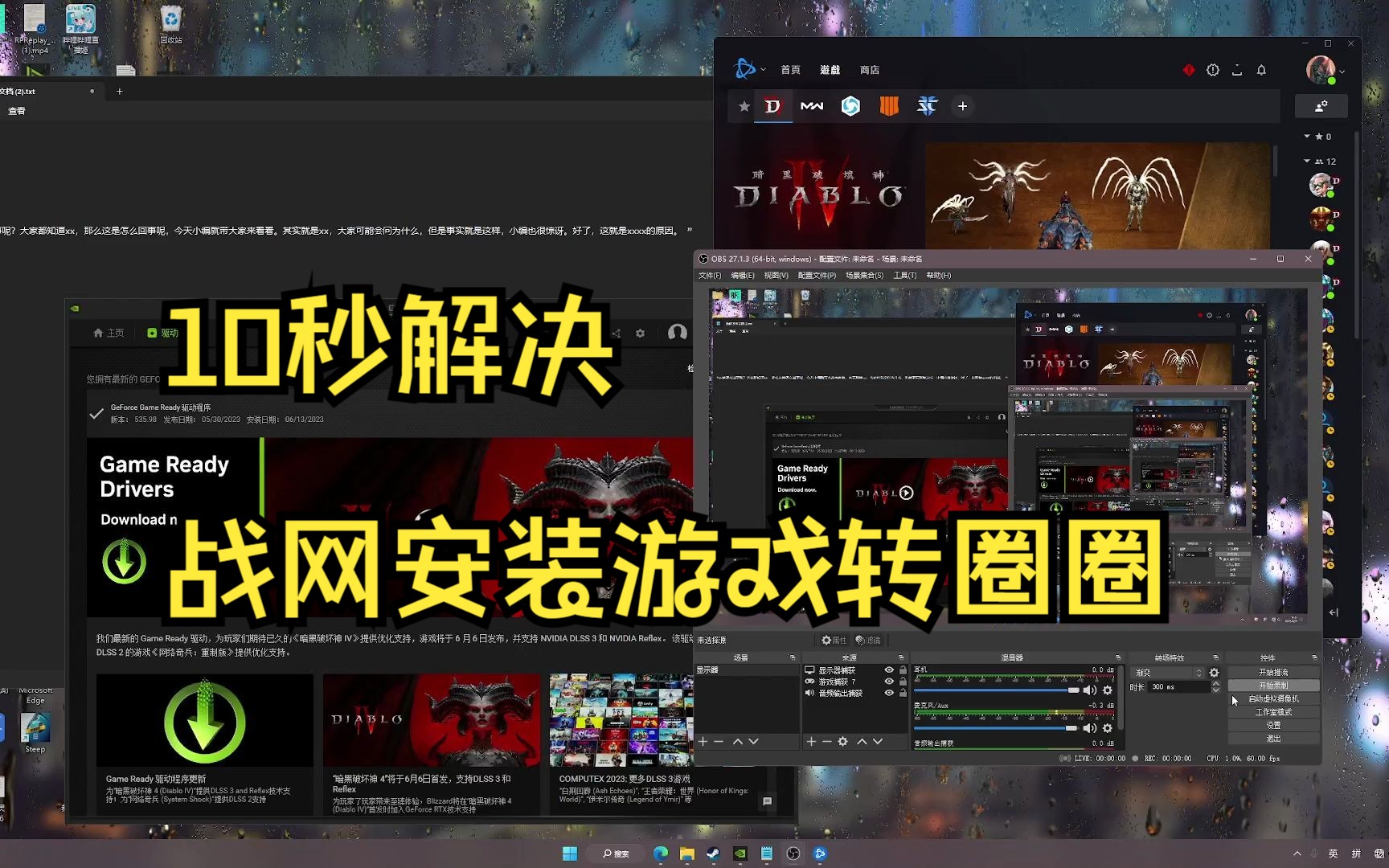This screenshot has width=1389, height=868.
Task: Toggle visibility of 游戏捕获 7 source
Action: (888, 682)
